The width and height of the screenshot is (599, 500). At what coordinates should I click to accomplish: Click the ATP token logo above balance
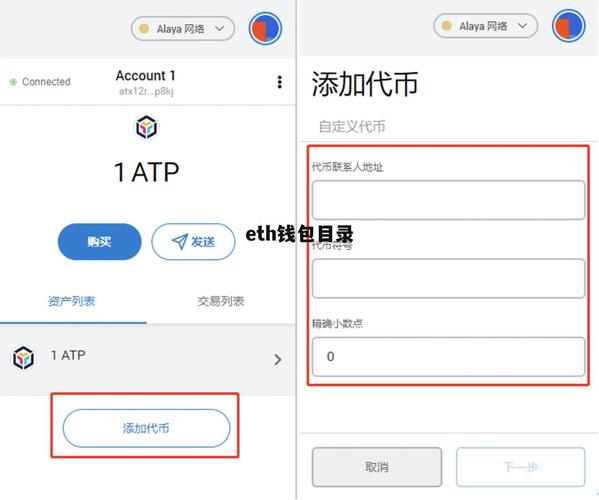click(146, 127)
